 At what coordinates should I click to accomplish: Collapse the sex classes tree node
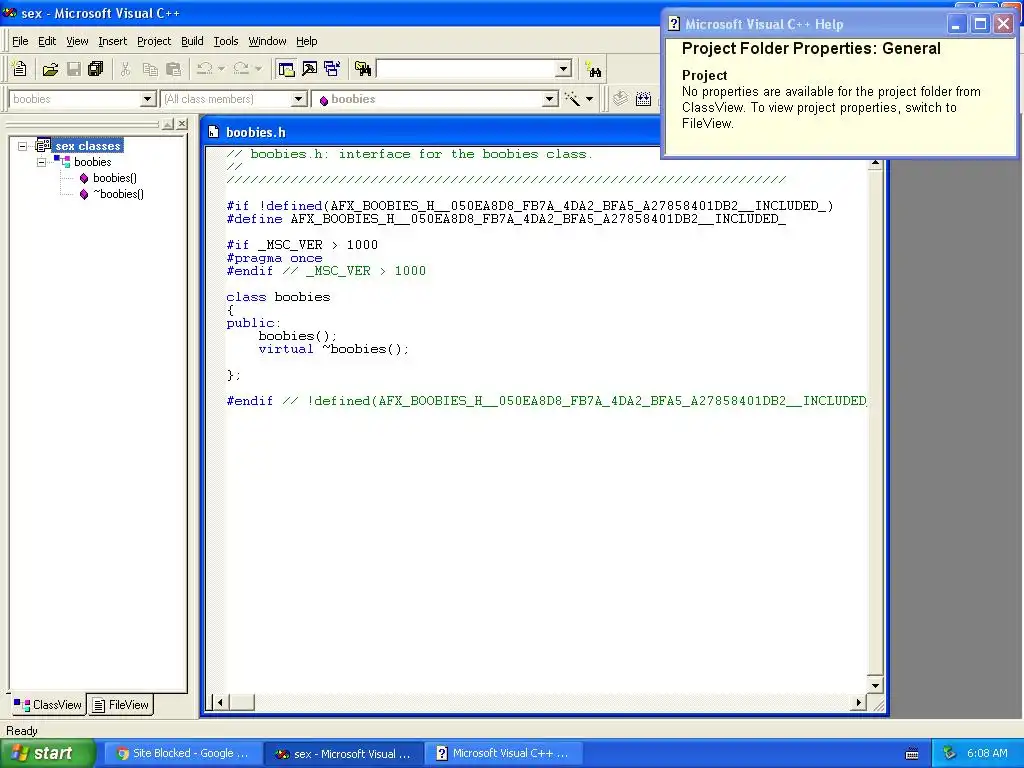click(x=22, y=146)
